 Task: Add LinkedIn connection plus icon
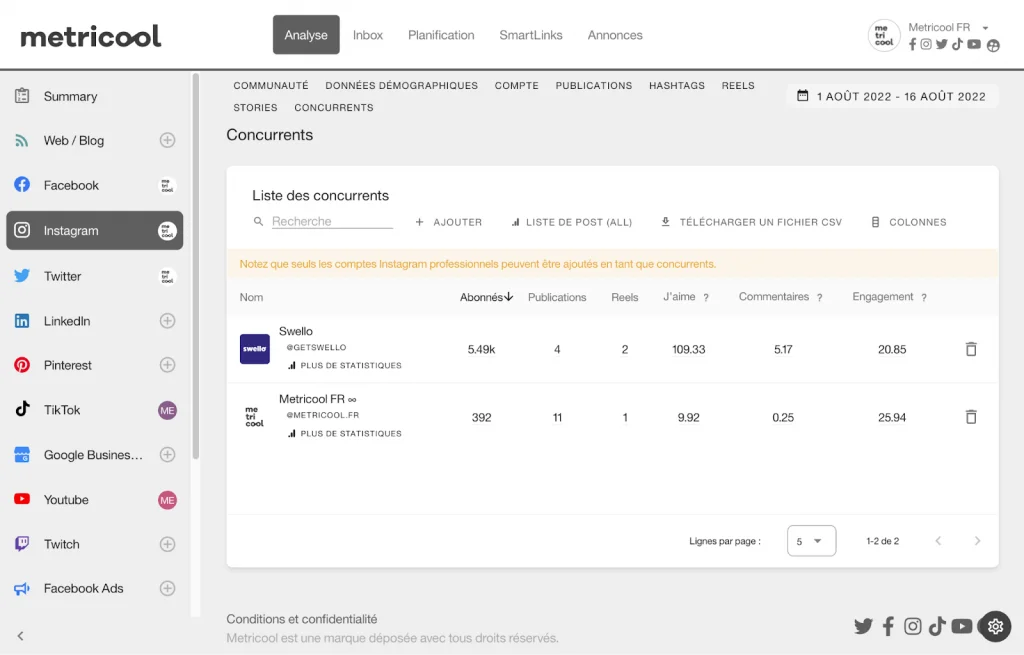167,321
